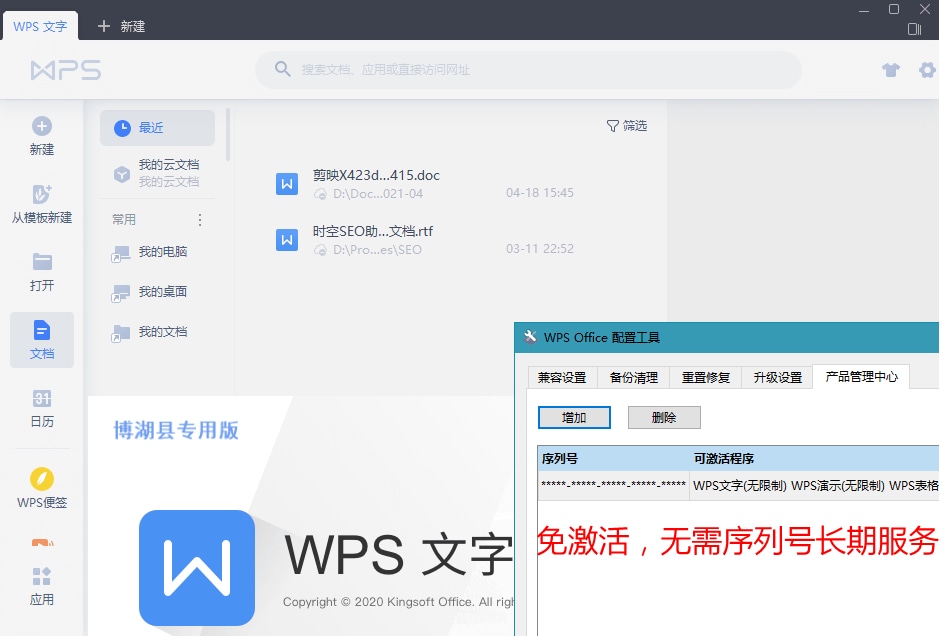Click the 常用 section label

pyautogui.click(x=123, y=220)
